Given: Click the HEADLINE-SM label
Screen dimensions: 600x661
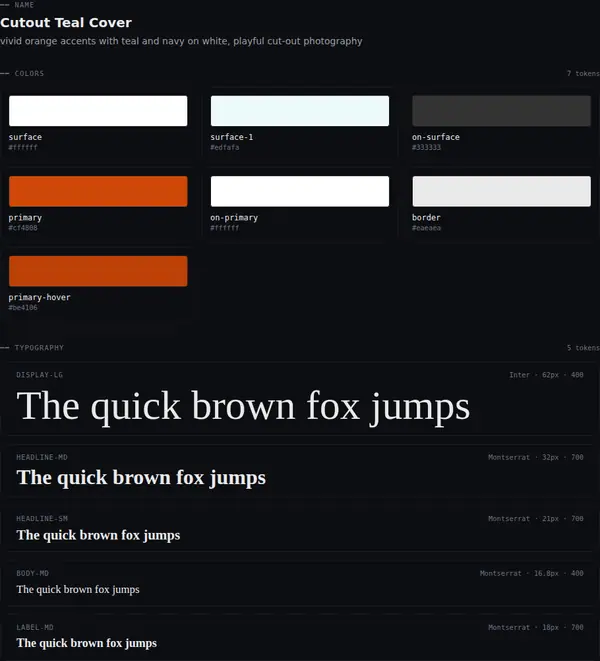Looking at the screenshot, I should [x=42, y=519].
